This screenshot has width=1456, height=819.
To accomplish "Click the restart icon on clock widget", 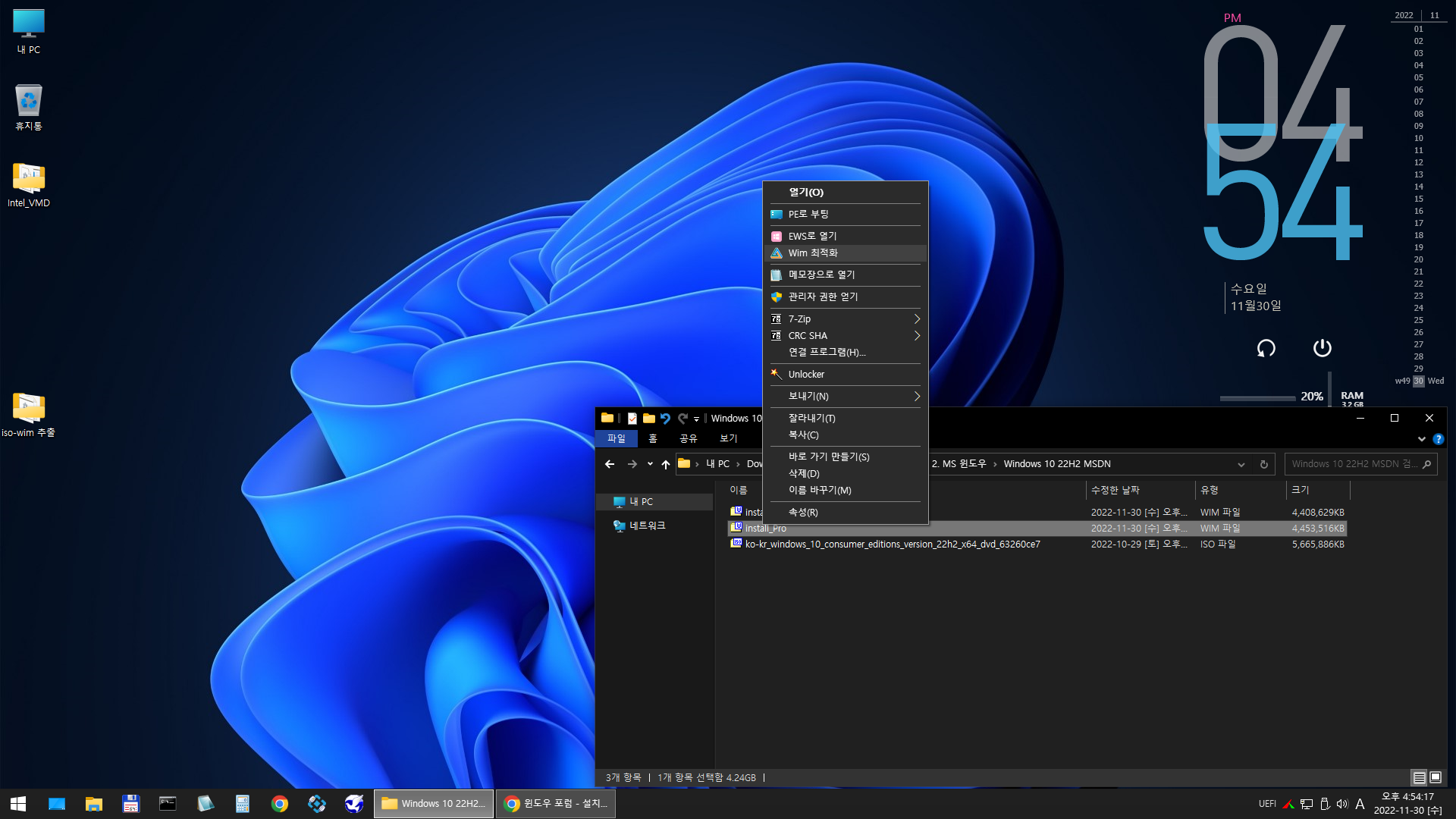I will click(1266, 348).
